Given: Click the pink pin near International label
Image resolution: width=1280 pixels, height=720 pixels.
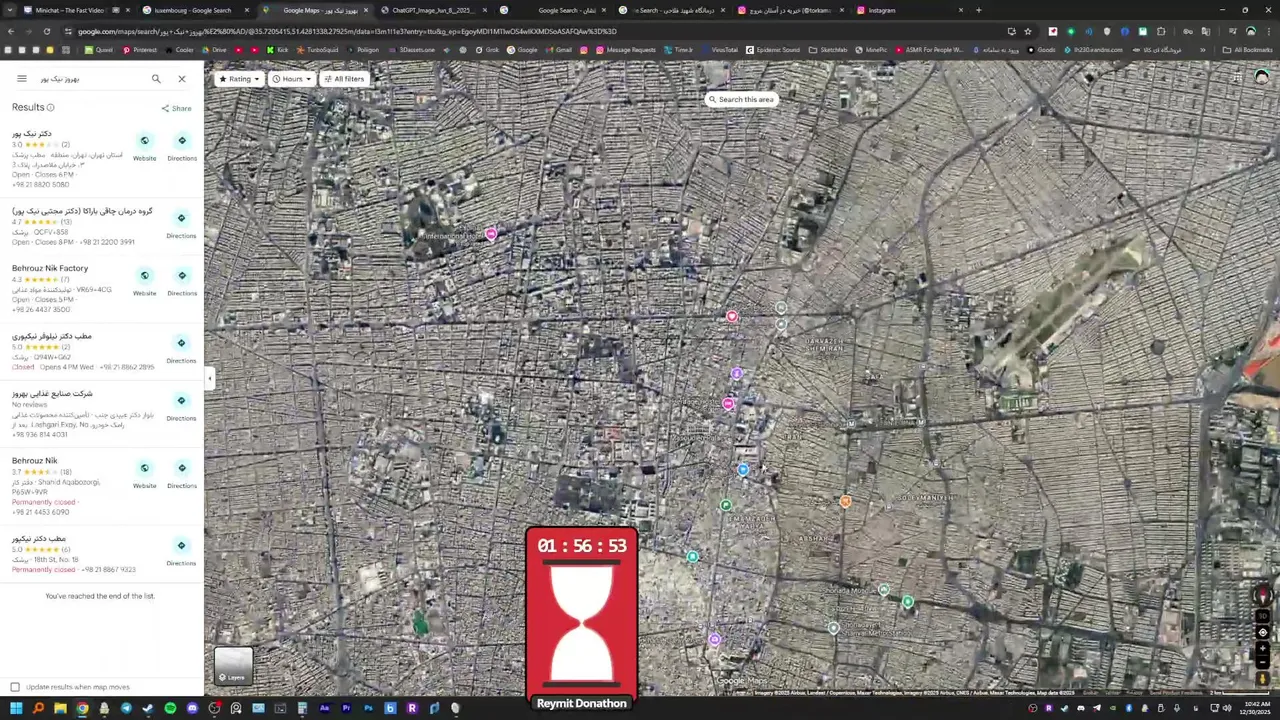Looking at the screenshot, I should pos(491,233).
